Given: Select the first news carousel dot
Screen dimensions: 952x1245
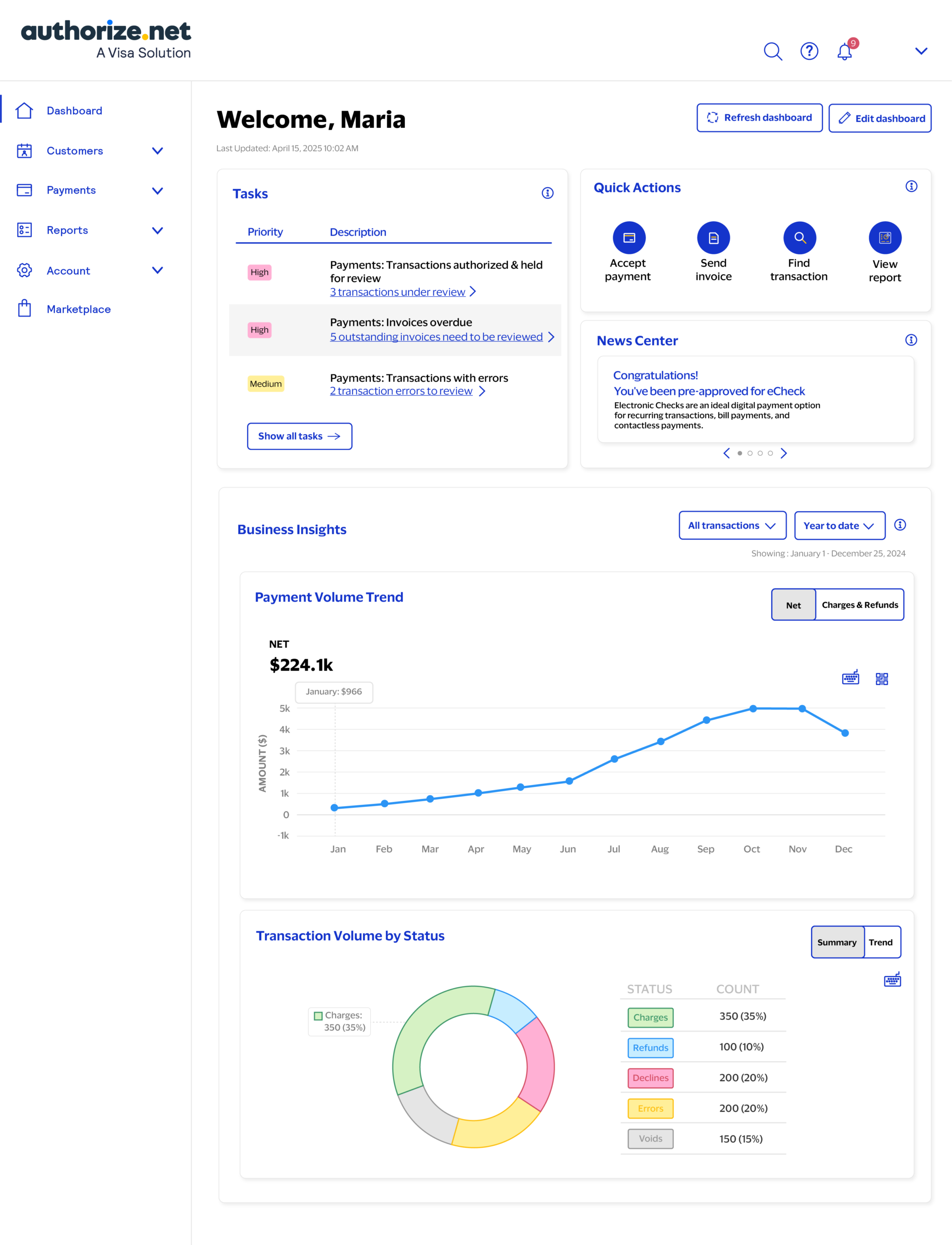Looking at the screenshot, I should (x=739, y=453).
